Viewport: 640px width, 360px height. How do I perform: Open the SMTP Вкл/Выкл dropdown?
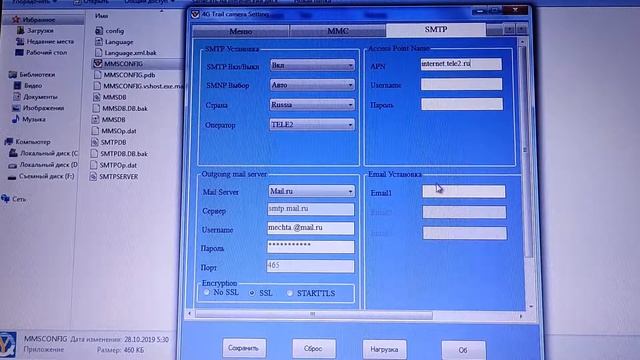point(312,65)
